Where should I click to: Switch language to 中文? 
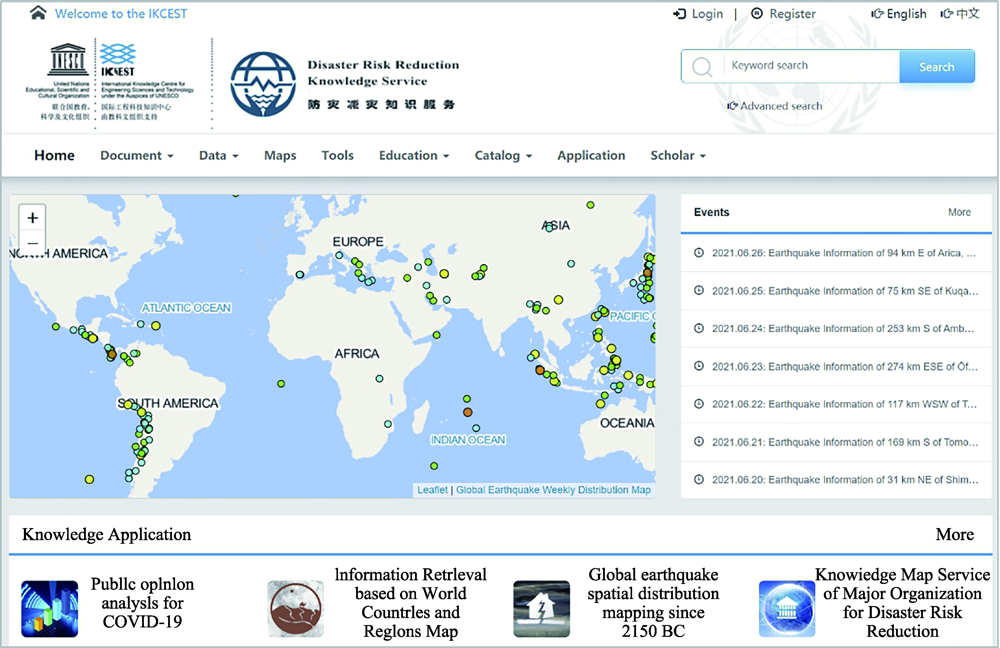point(960,13)
